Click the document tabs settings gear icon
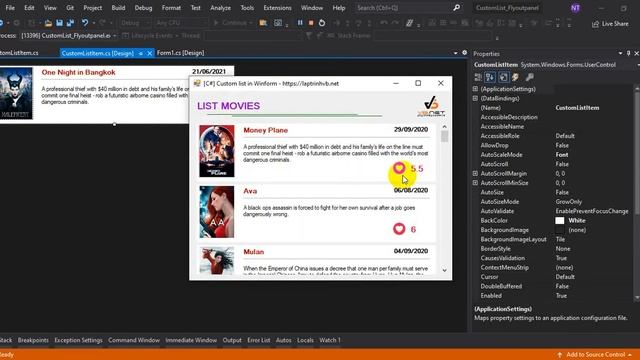This screenshot has height=360, width=640. [464, 53]
